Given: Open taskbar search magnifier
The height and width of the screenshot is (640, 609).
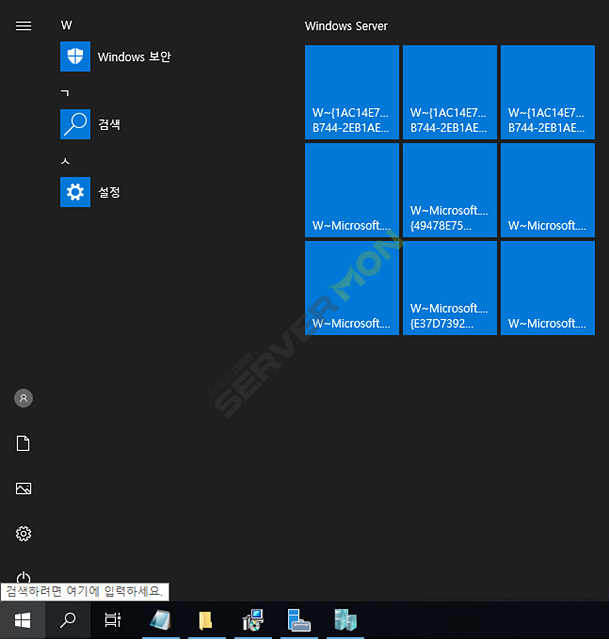Looking at the screenshot, I should click(x=68, y=620).
